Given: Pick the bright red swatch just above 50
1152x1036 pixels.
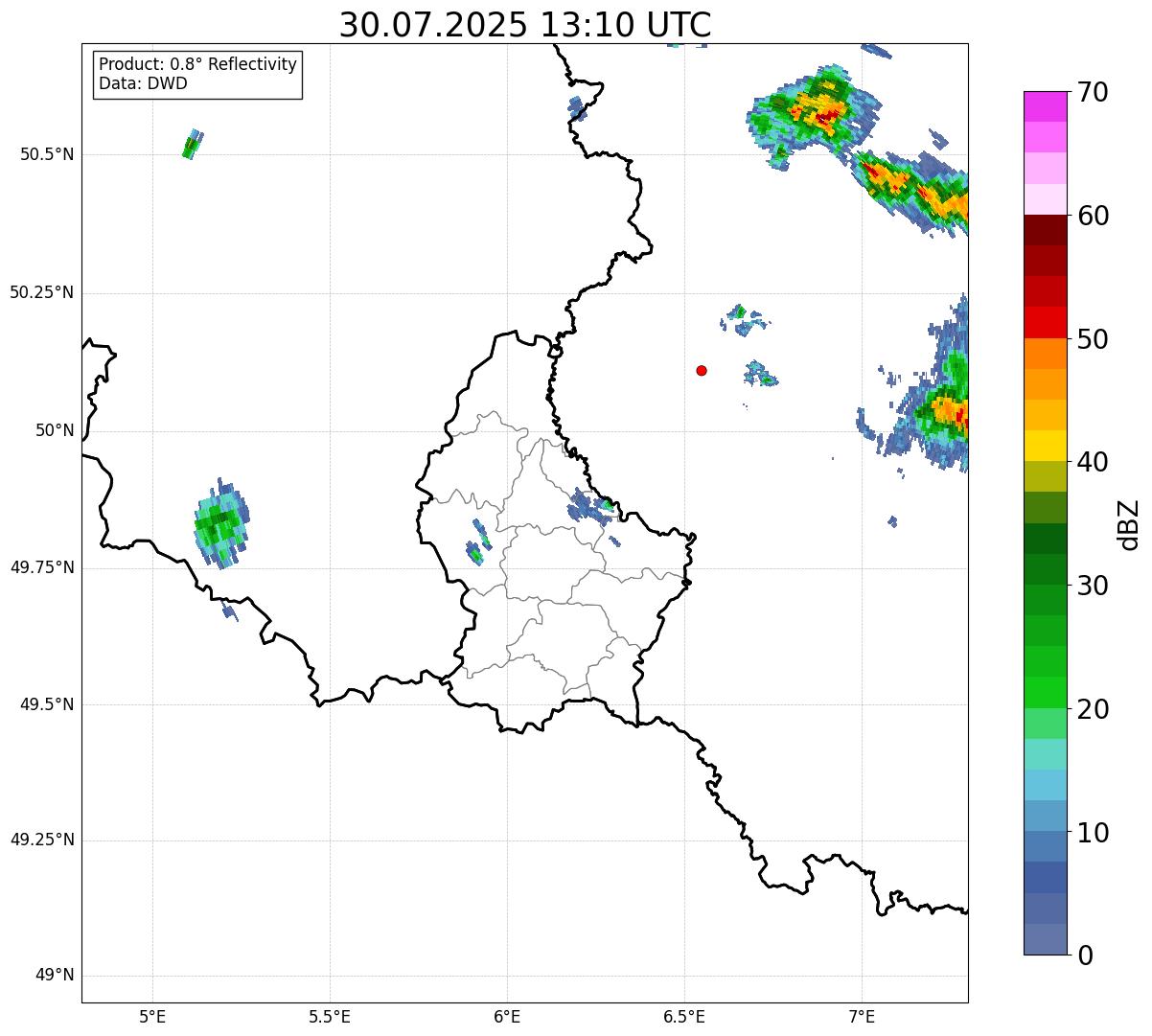Looking at the screenshot, I should point(1045,323).
